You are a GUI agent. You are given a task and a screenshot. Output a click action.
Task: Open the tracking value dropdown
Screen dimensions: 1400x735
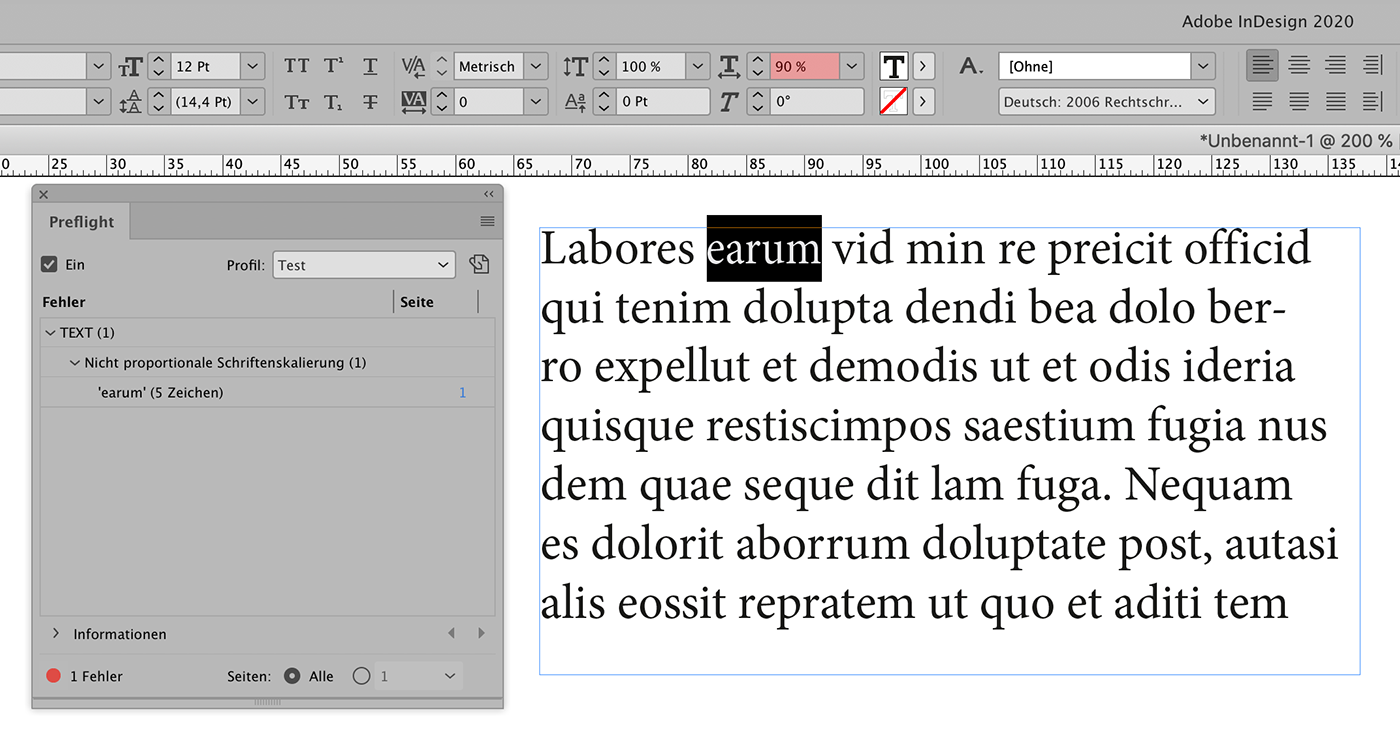(537, 102)
